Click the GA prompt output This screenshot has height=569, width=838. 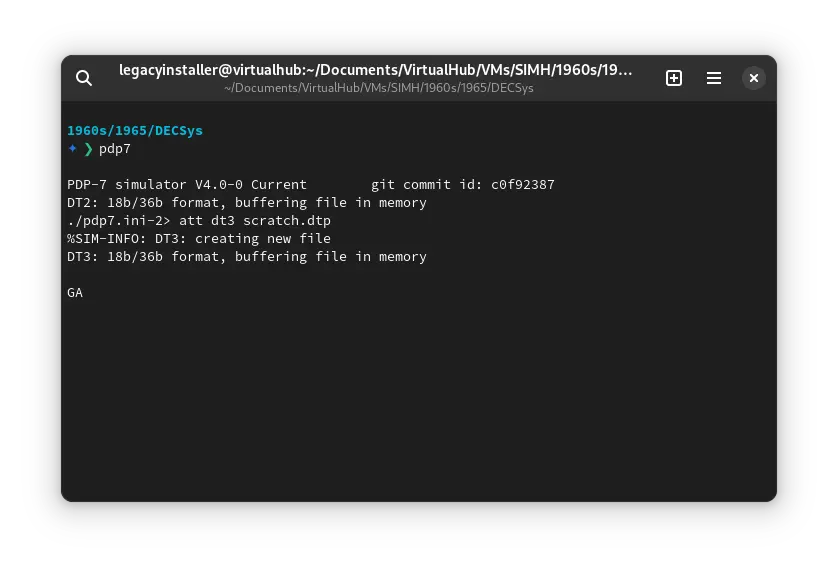coord(75,293)
